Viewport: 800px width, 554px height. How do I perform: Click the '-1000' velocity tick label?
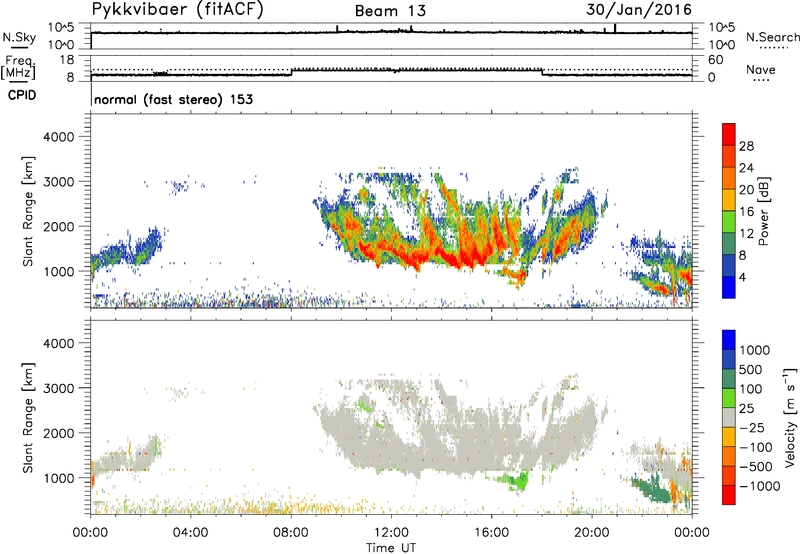point(760,486)
